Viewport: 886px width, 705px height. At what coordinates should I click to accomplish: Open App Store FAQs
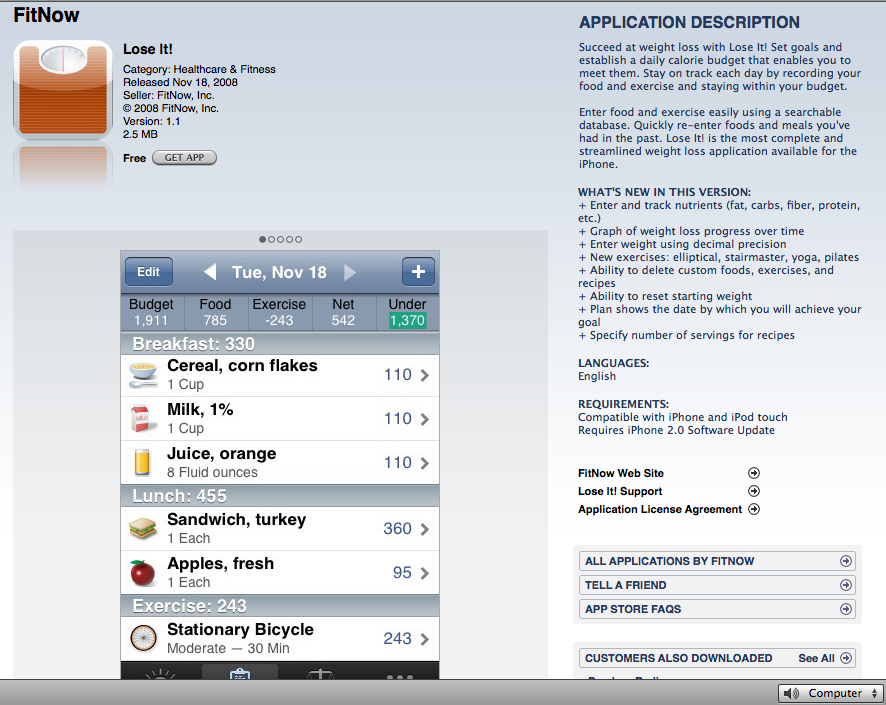click(x=716, y=609)
